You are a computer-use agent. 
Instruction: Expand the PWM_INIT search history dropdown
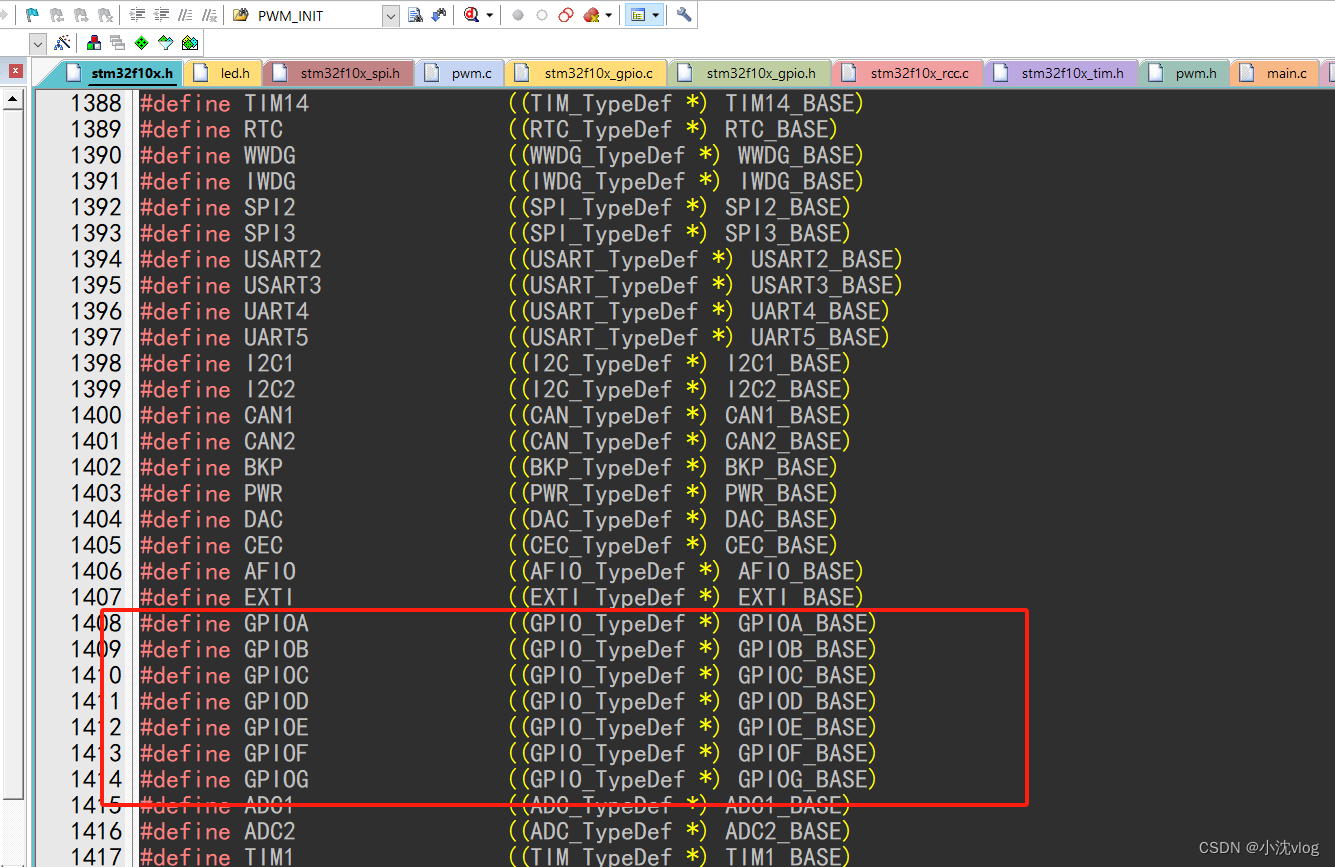coord(390,16)
